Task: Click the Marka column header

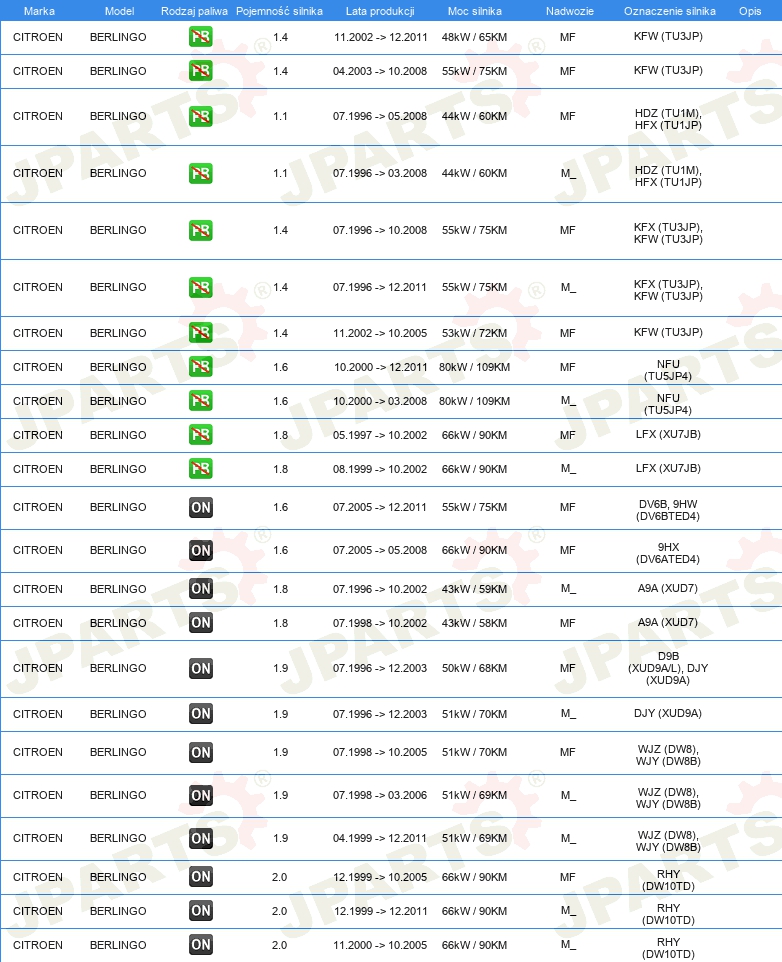Action: (39, 11)
